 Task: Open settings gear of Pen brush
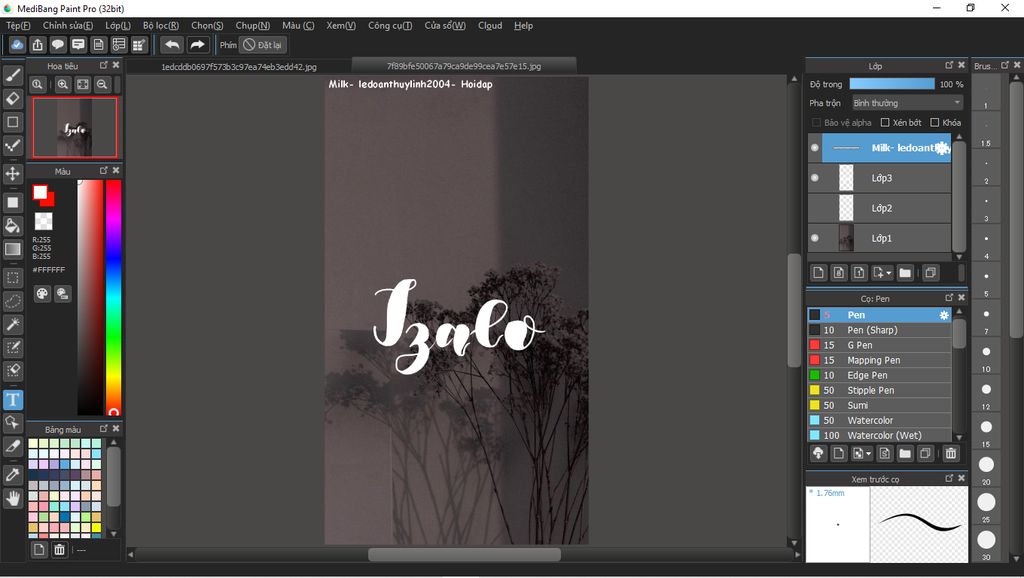pos(944,315)
